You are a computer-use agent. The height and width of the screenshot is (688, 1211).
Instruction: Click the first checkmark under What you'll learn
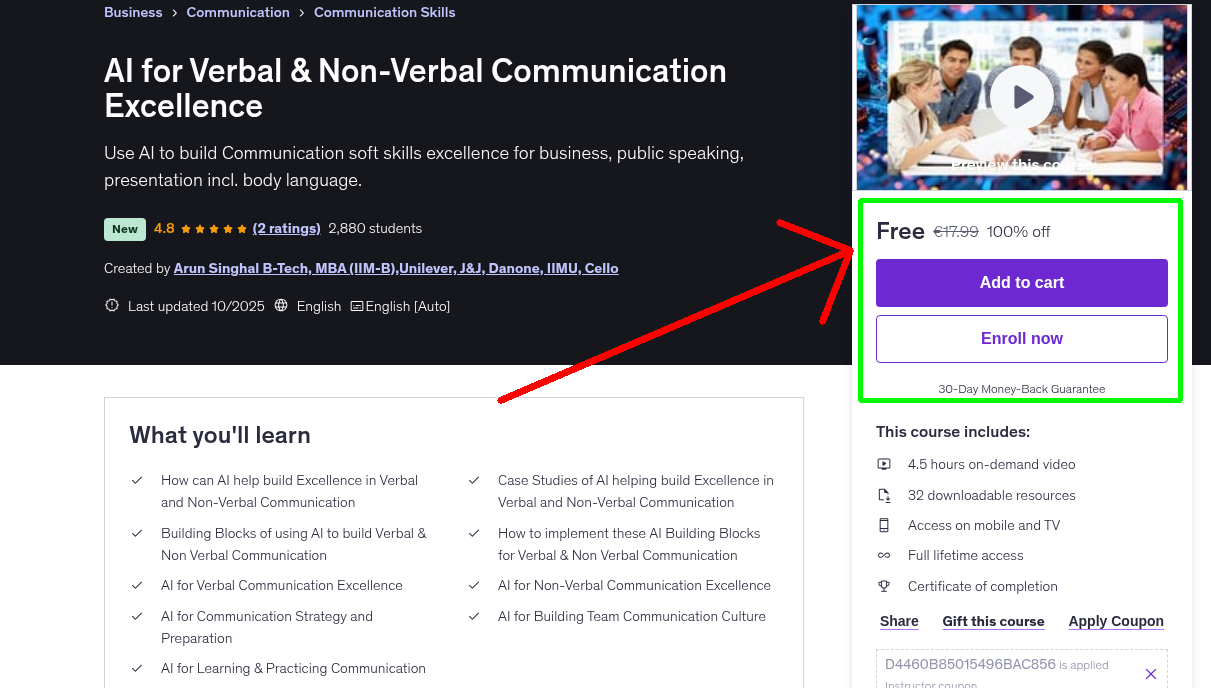click(137, 479)
